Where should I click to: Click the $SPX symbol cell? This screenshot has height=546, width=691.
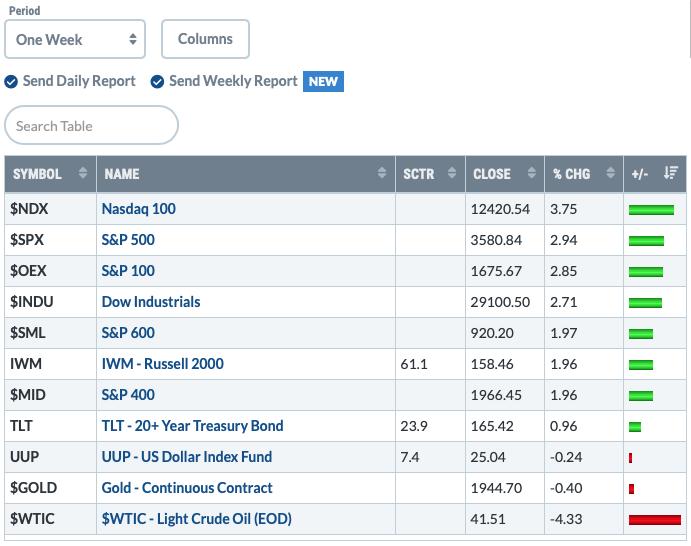[50, 240]
